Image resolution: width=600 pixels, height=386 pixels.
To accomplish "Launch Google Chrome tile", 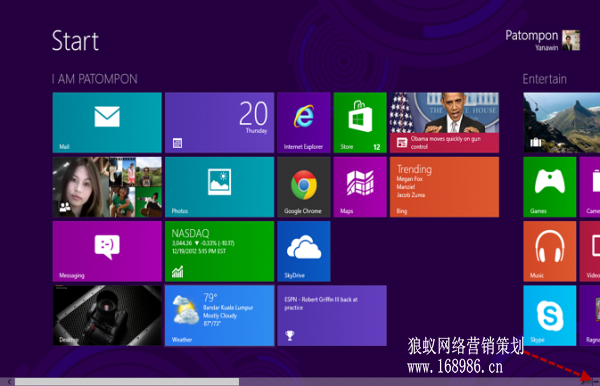I will pos(304,187).
